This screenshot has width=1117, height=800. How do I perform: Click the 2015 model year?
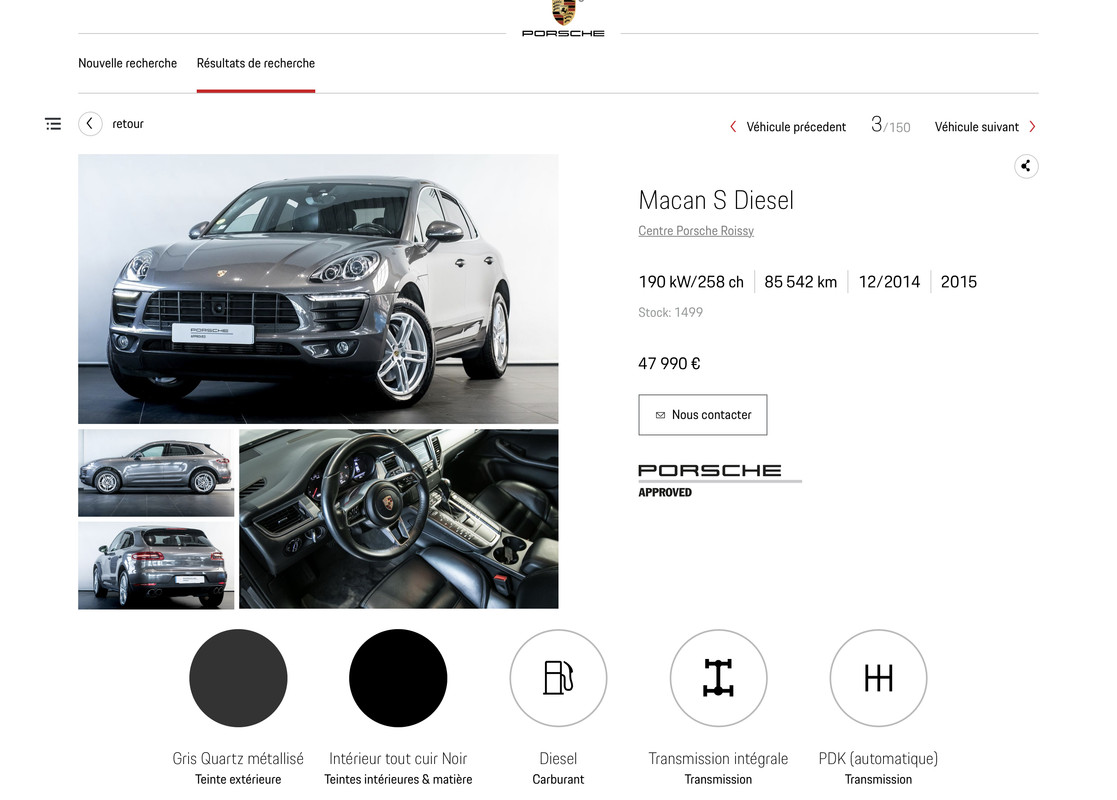click(959, 282)
